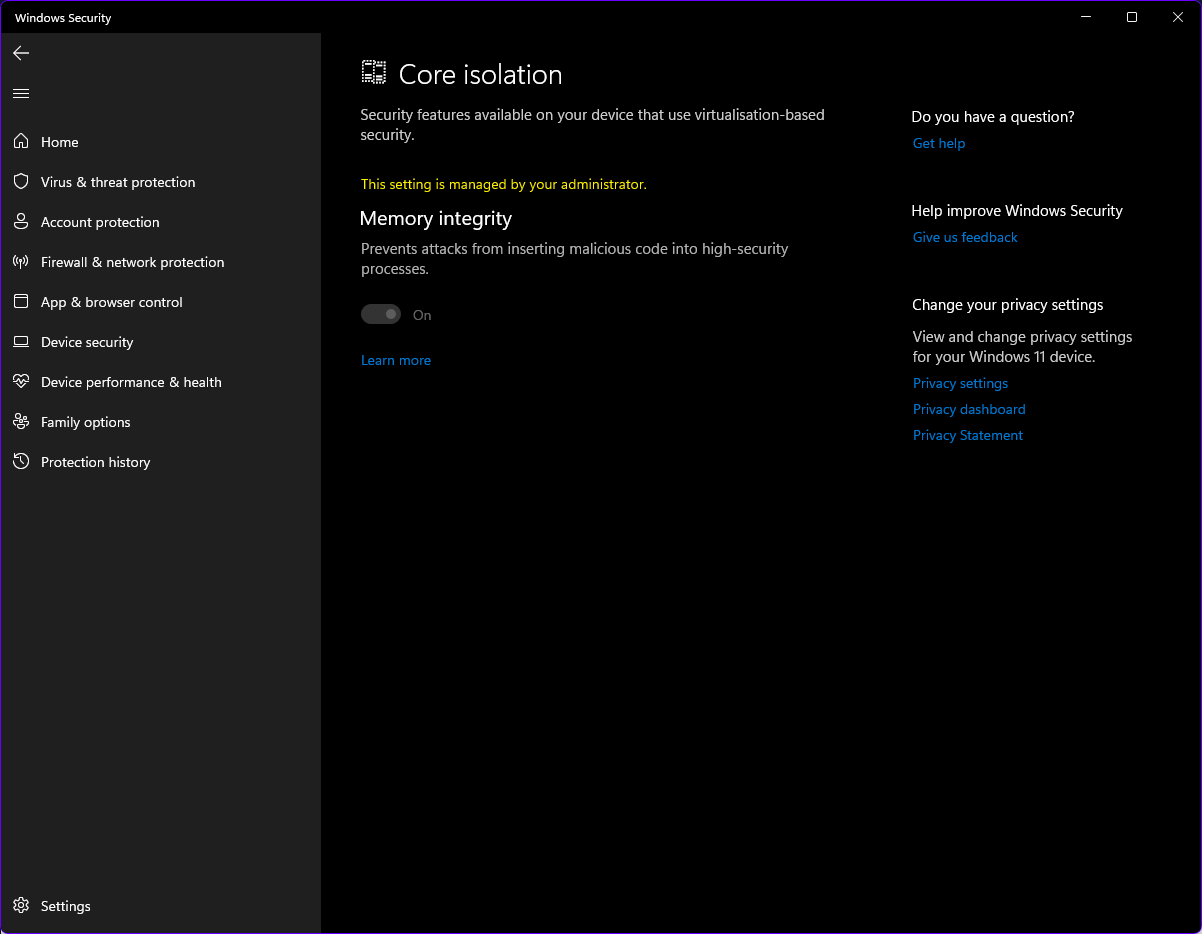Viewport: 1202px width, 934px height.
Task: Select the Account protection shield icon
Action: (21, 221)
